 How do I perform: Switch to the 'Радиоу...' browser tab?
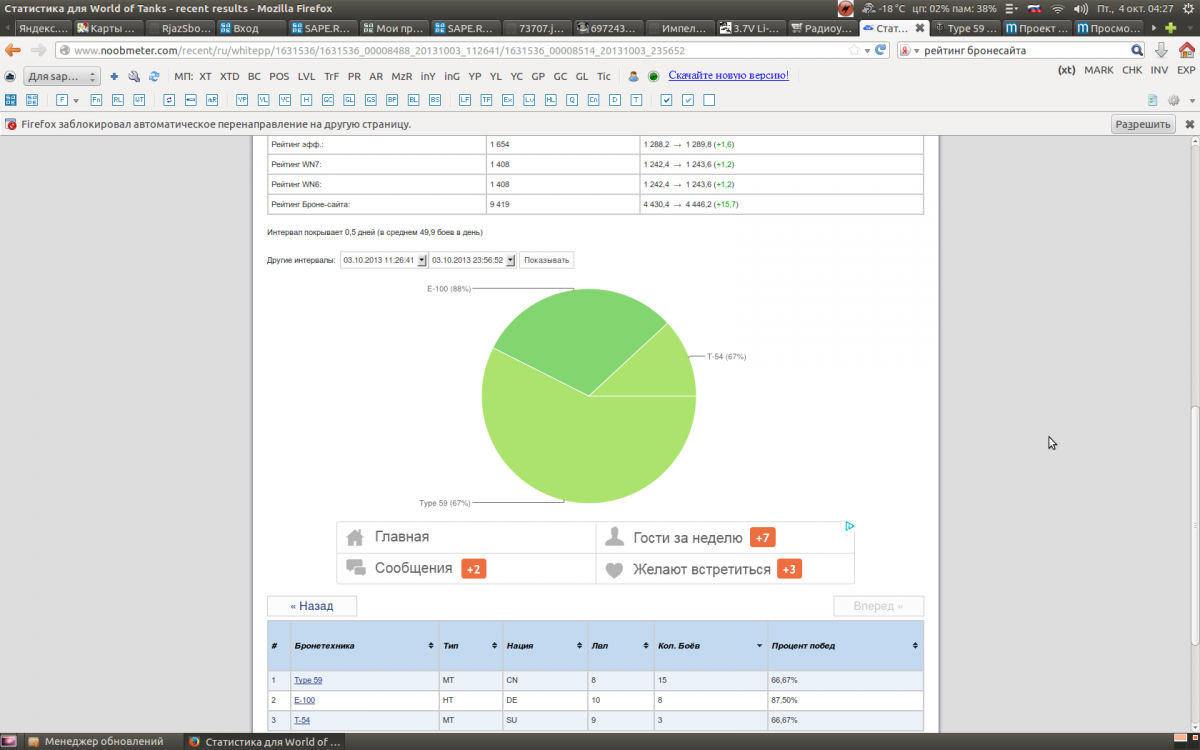pos(822,28)
